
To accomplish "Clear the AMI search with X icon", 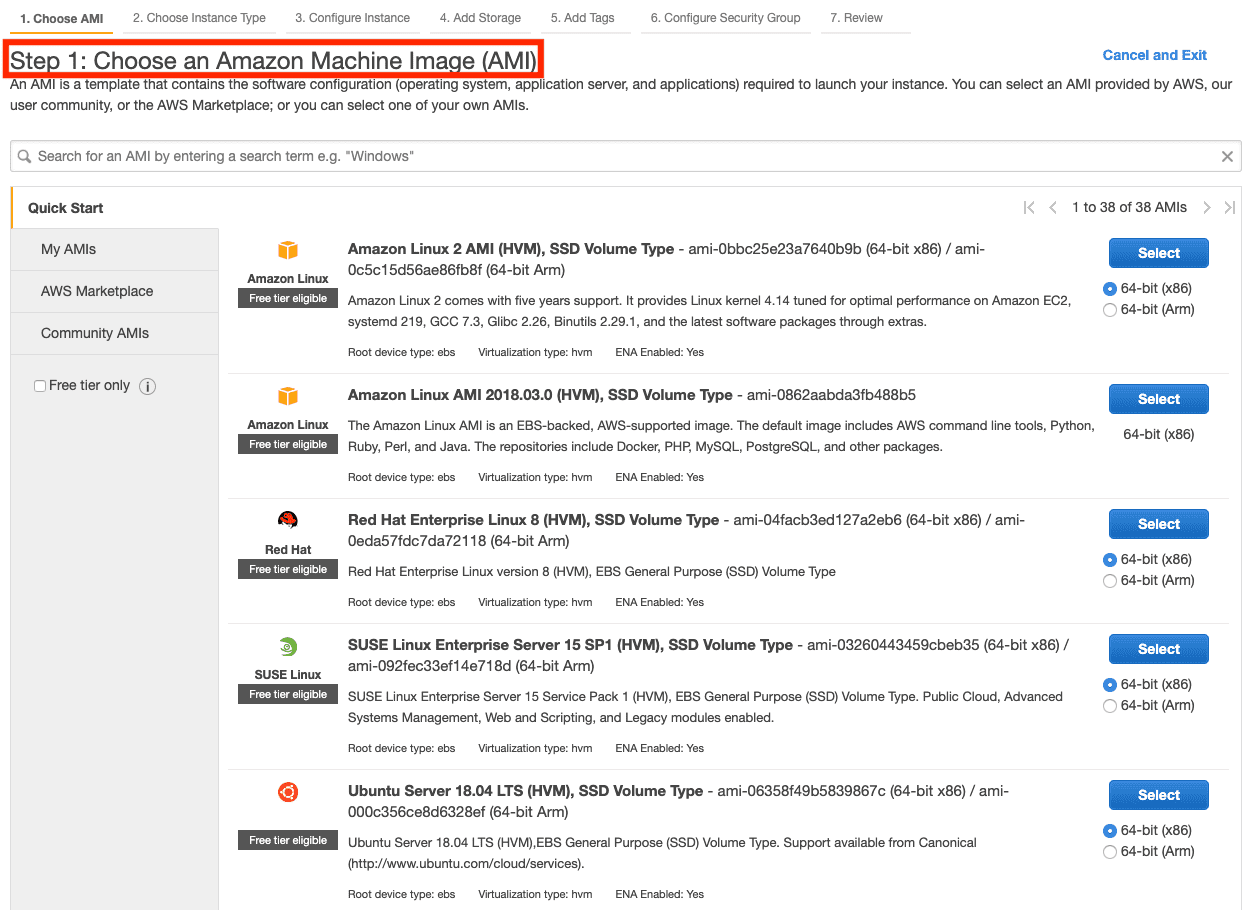I will pyautogui.click(x=1227, y=156).
